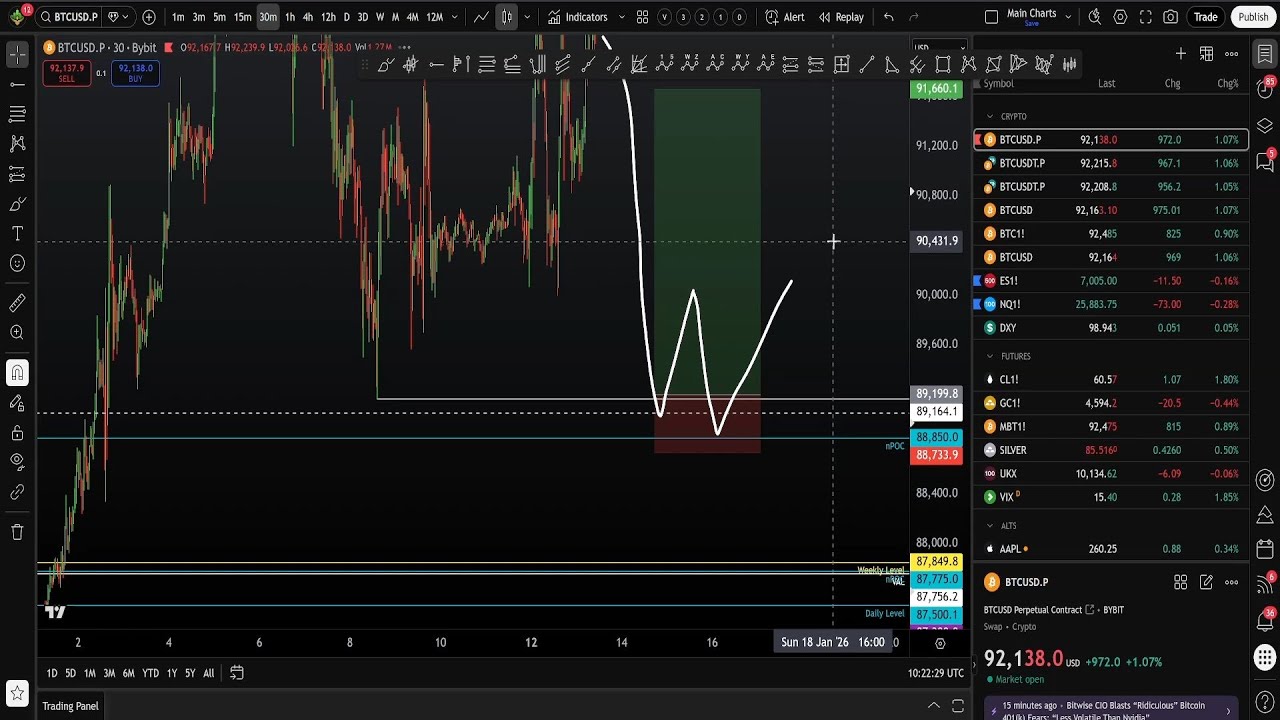The width and height of the screenshot is (1280, 720).
Task: Collapse the FUTURES watchlist section
Action: [x=990, y=356]
